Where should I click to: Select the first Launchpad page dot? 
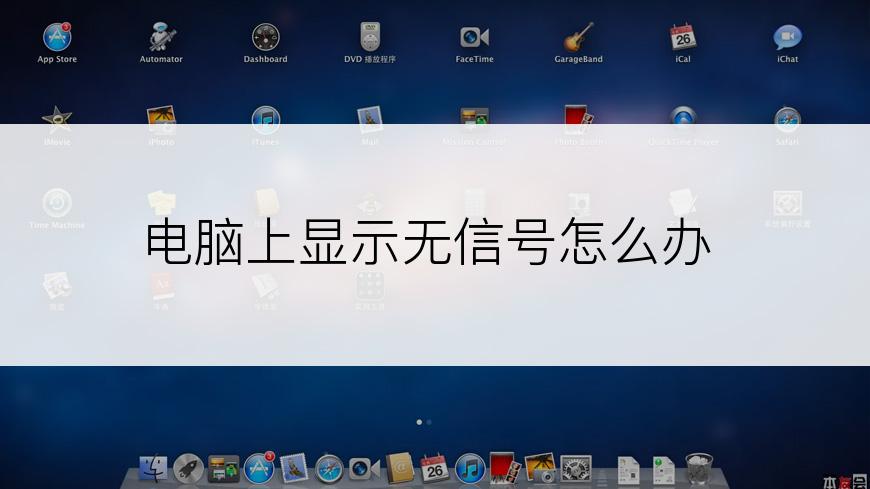[419, 422]
